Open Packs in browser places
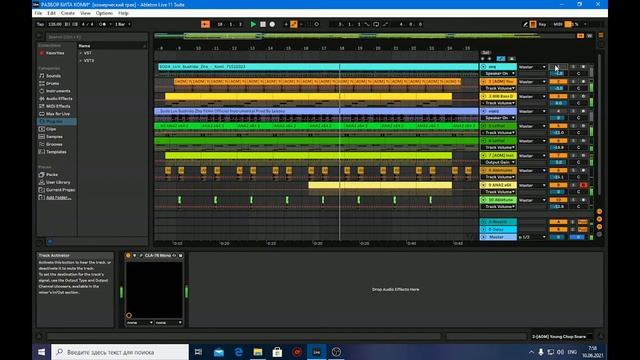The width and height of the screenshot is (640, 360). (x=52, y=175)
